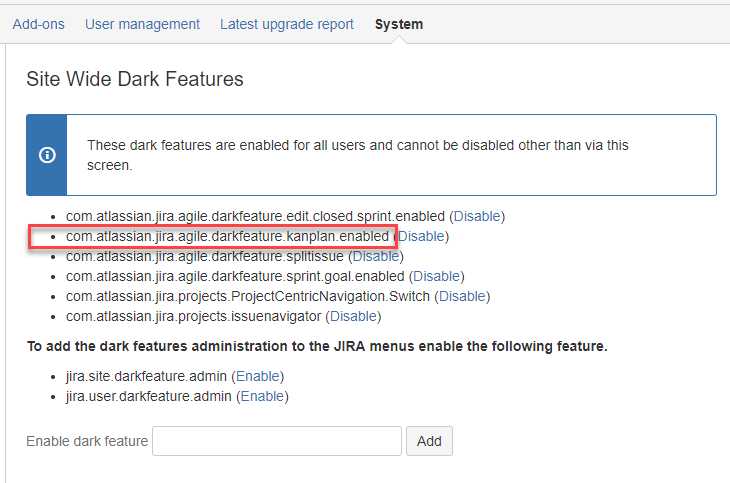
Task: Click the Enable dark feature label
Action: pyautogui.click(x=87, y=441)
